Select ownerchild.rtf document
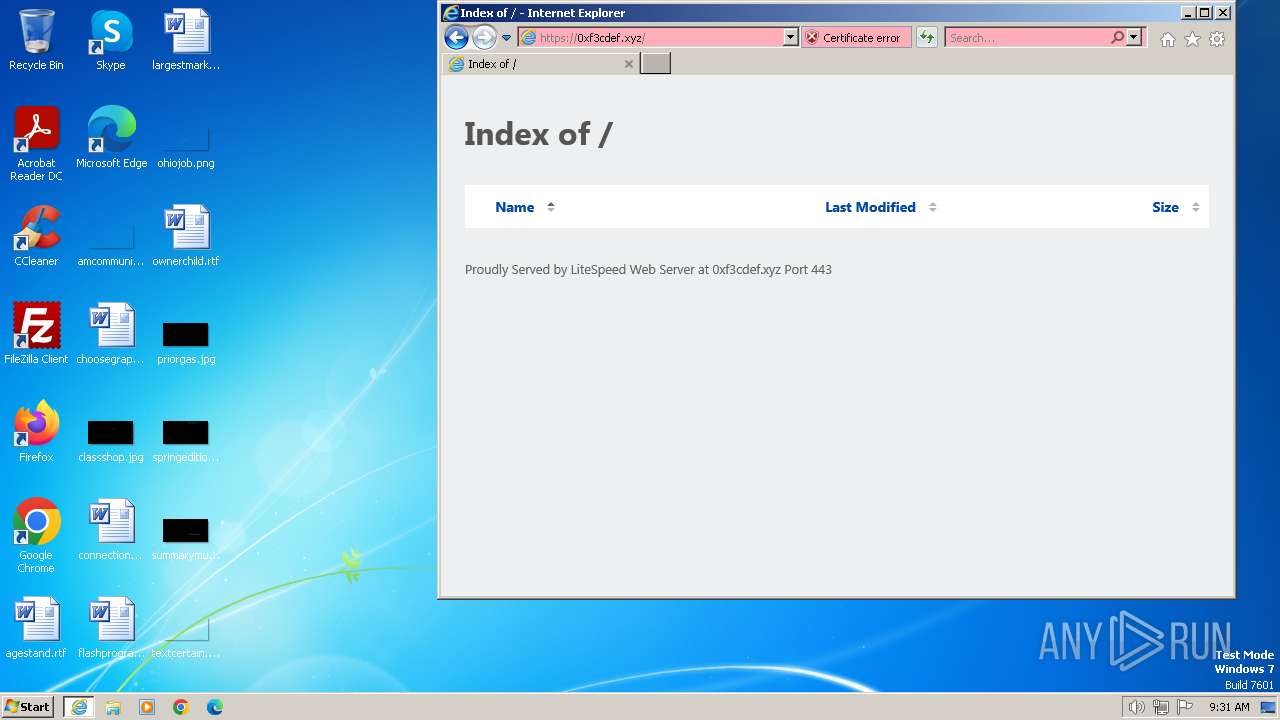 click(x=186, y=237)
